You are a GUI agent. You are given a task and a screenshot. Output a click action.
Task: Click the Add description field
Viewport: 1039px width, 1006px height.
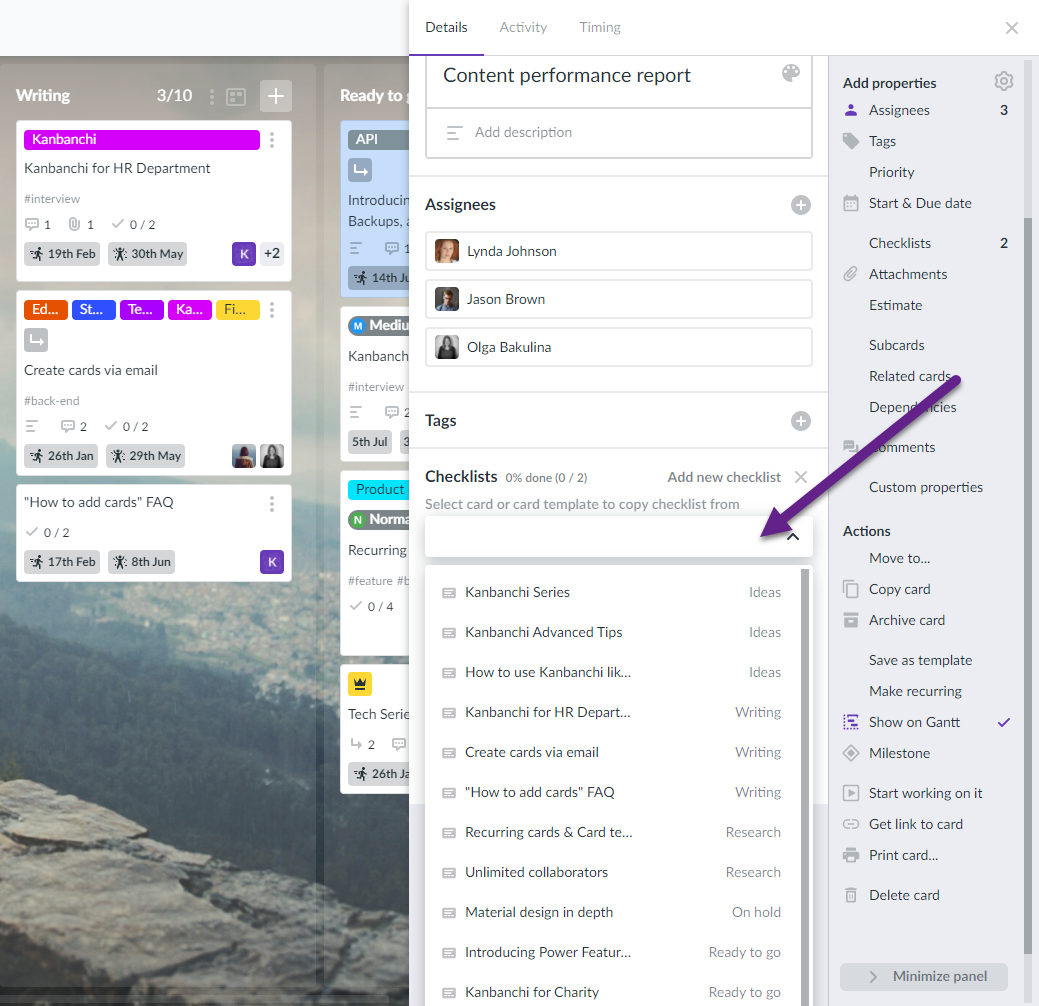[619, 133]
